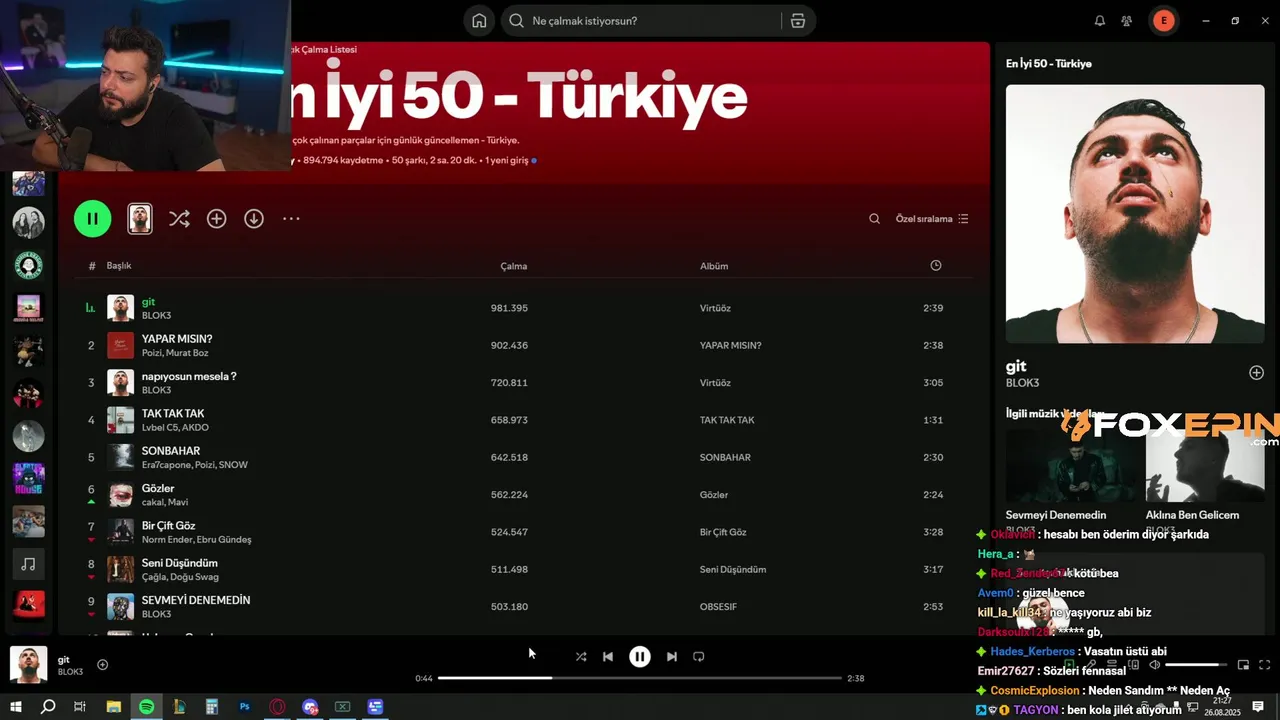Sort by the Çalma column header
This screenshot has width=1280, height=720.
[x=514, y=266]
